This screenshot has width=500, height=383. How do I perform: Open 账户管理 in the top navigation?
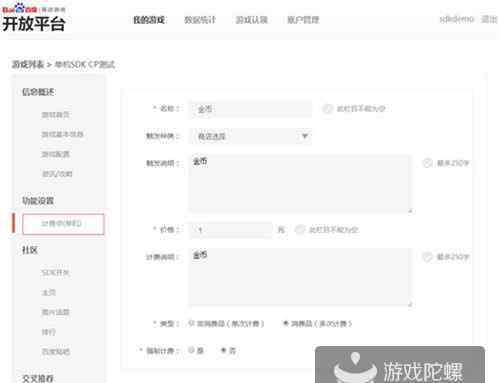pyautogui.click(x=303, y=20)
